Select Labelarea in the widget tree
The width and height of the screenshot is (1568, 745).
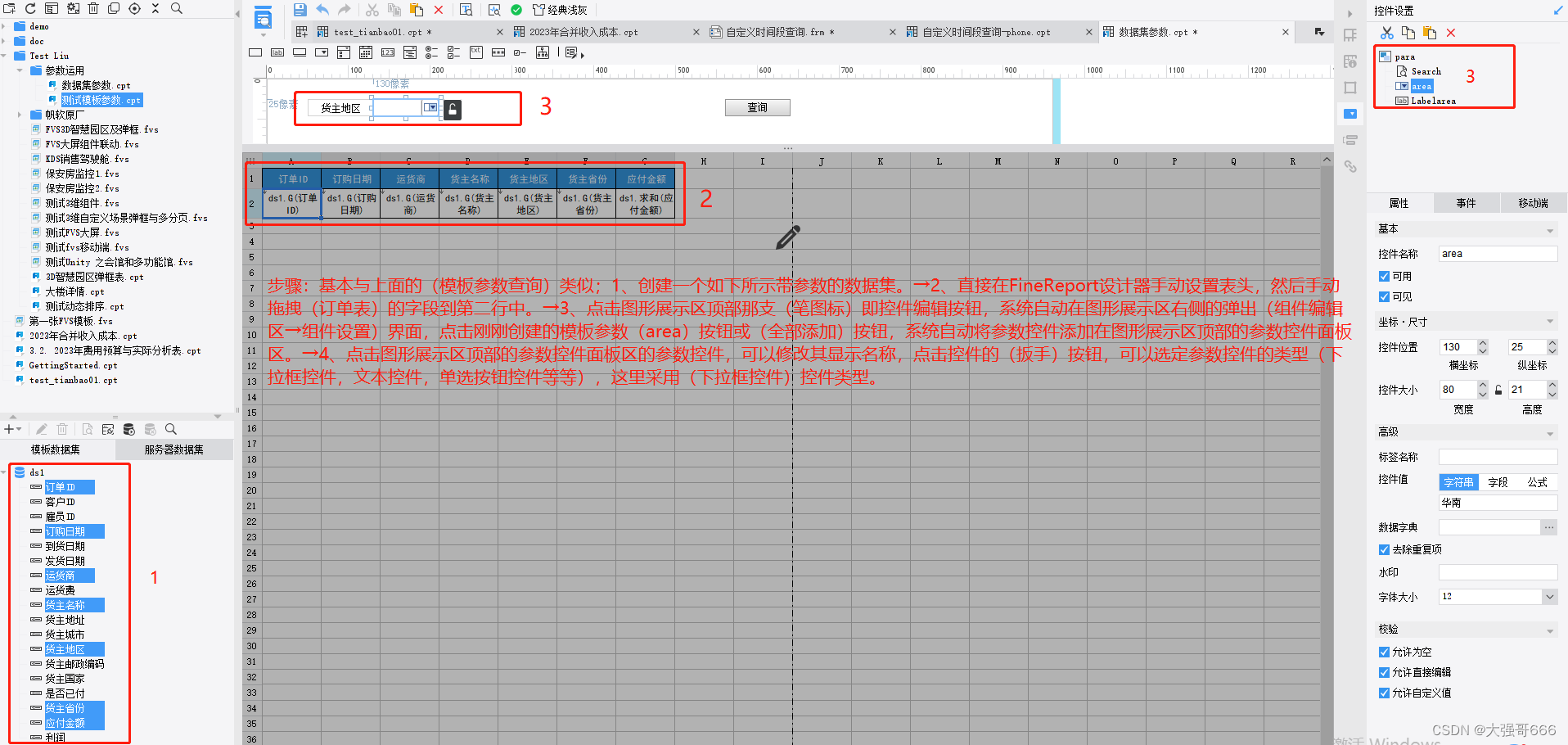[x=1433, y=101]
